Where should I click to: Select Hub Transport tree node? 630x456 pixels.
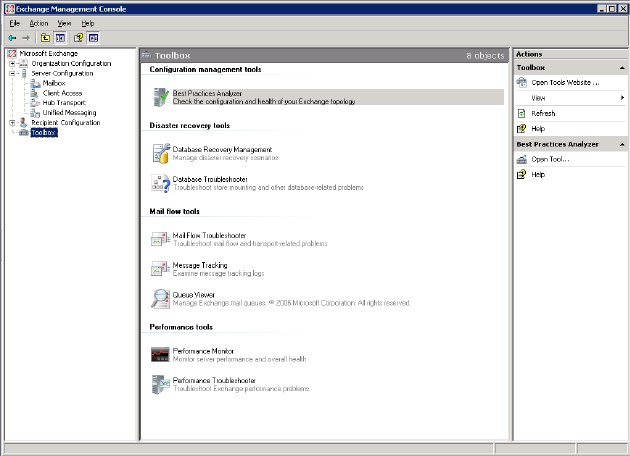64,103
